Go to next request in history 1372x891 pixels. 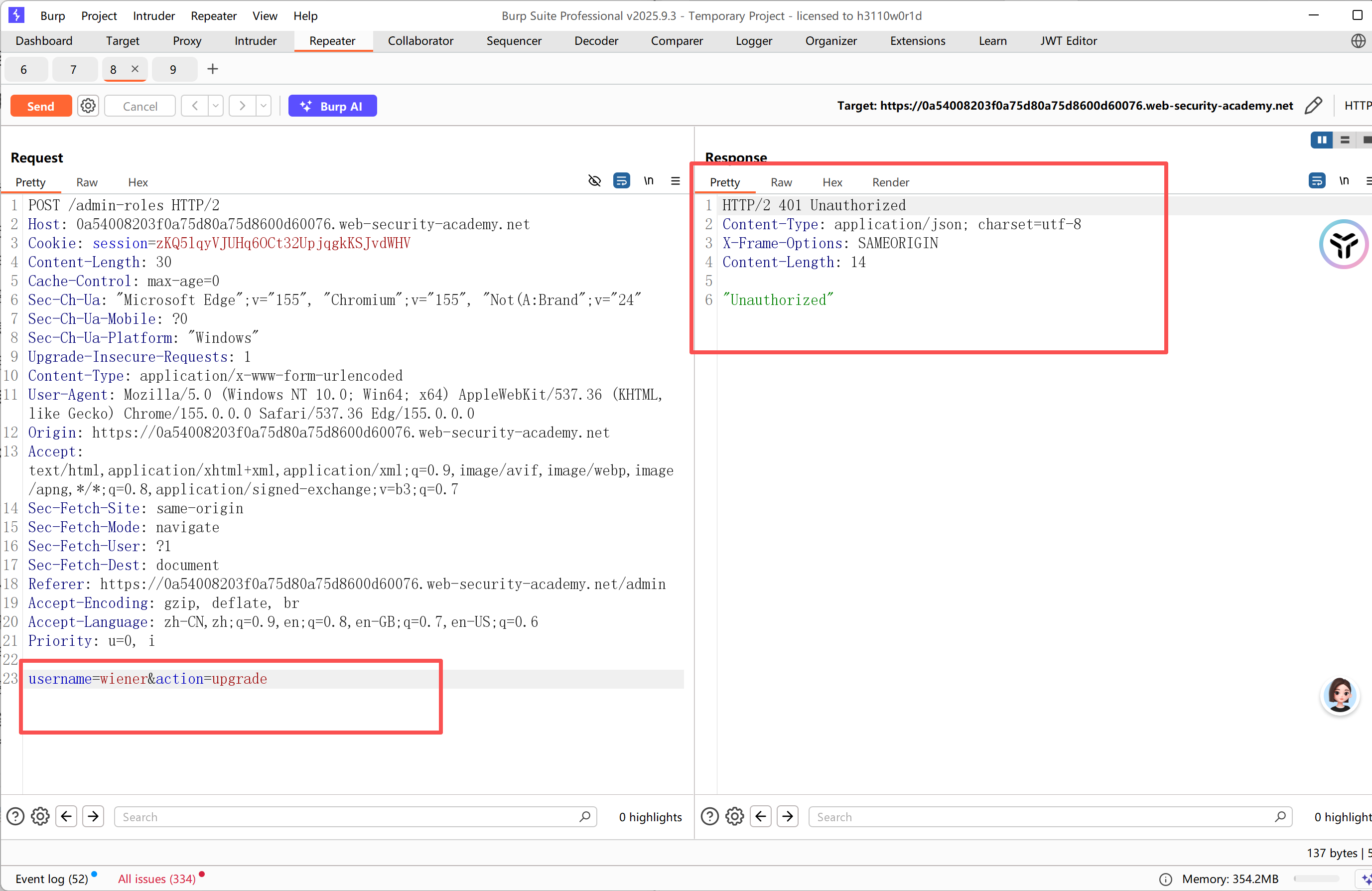(243, 106)
